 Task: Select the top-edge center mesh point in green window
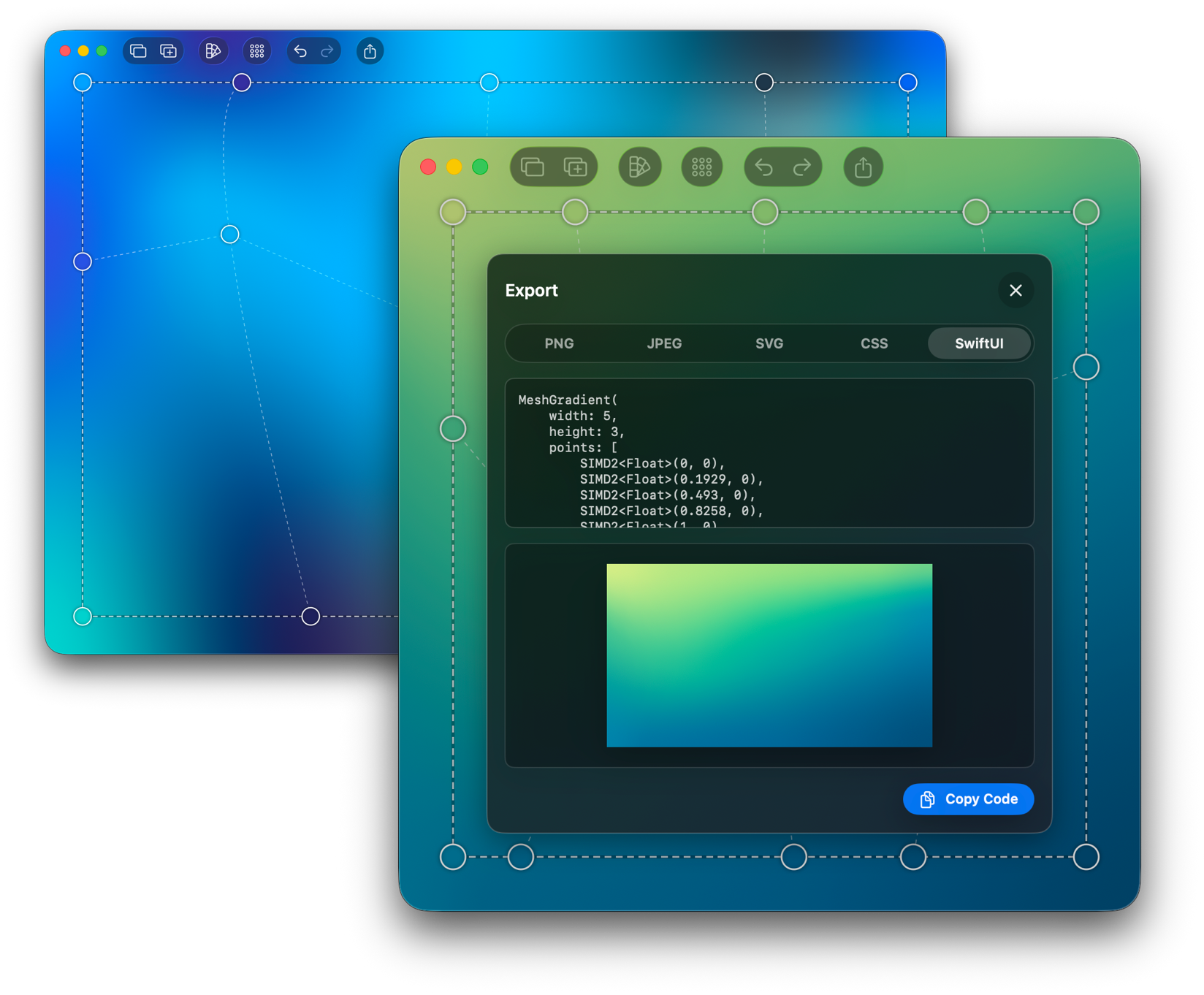(765, 213)
